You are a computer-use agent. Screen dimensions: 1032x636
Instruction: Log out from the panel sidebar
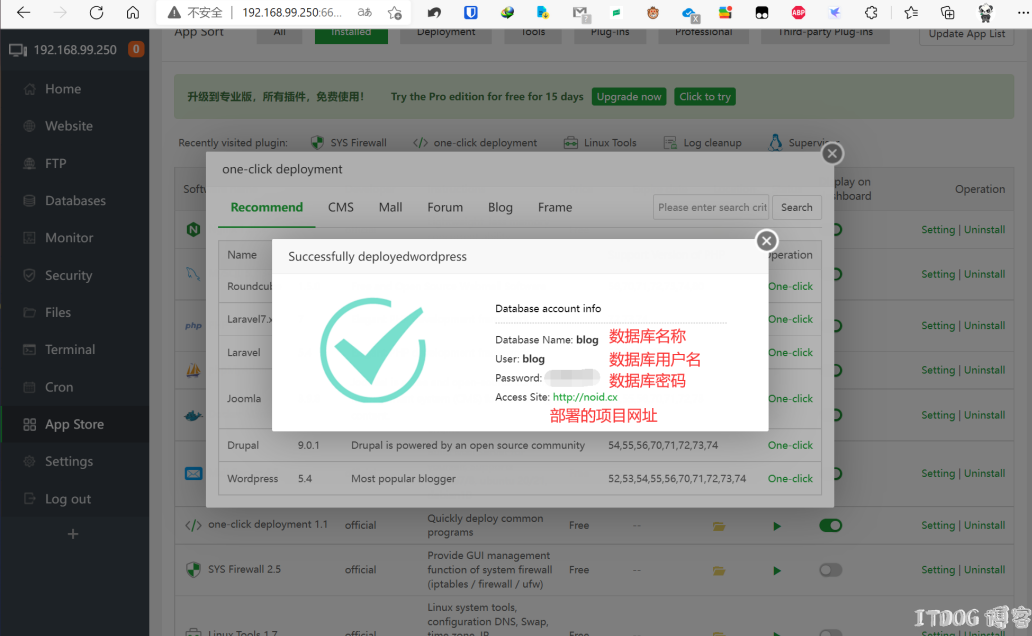67,499
